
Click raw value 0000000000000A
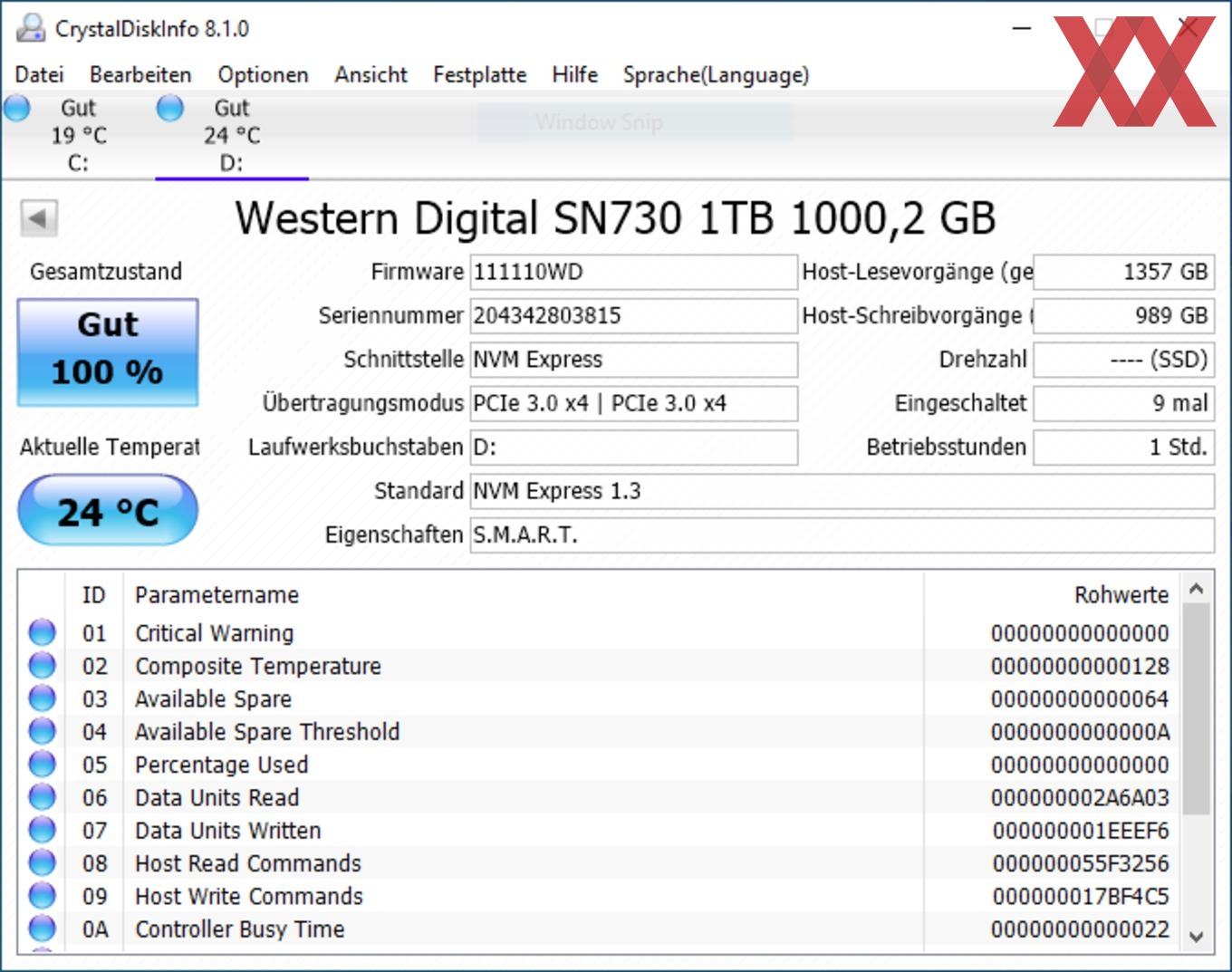tap(1080, 732)
